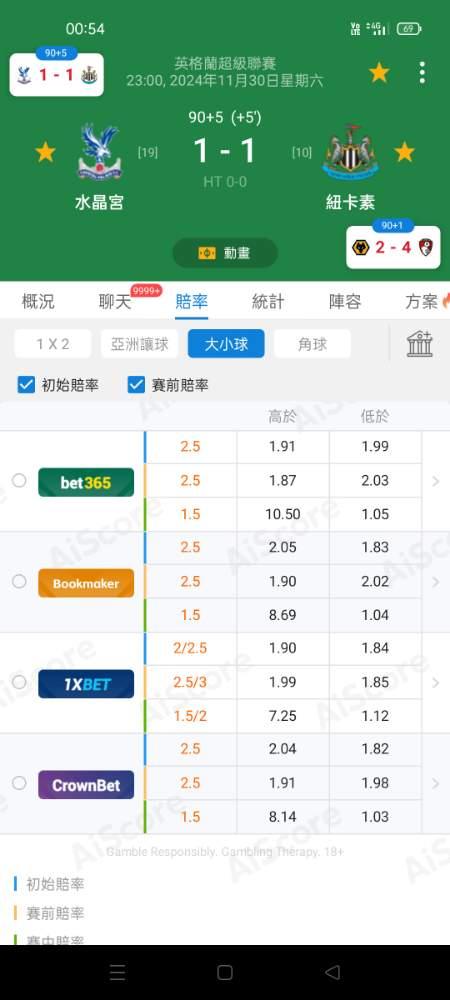
Task: Open the three-dot more options menu
Action: point(422,73)
